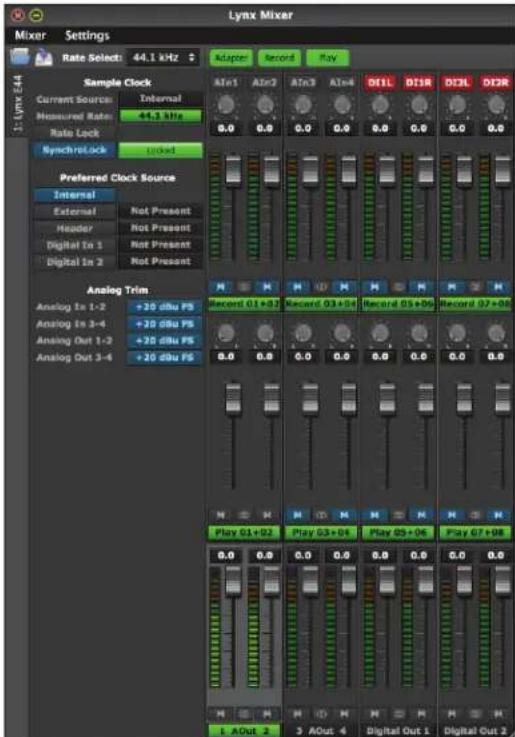Click the left pan knob under Record 07+08

click(457, 333)
